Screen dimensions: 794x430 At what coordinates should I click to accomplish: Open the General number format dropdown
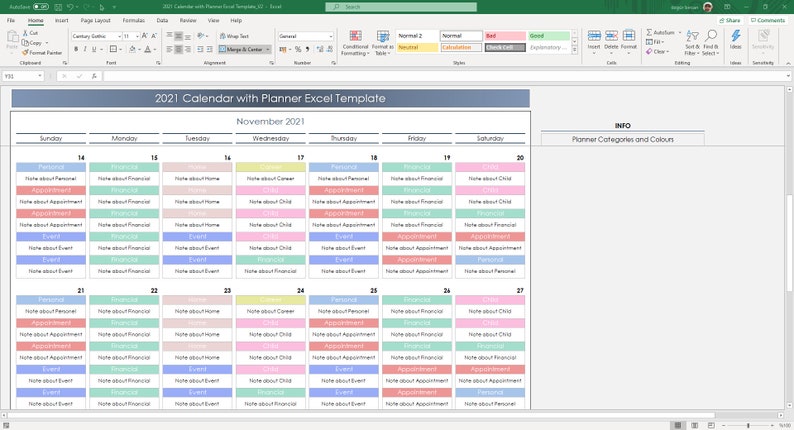tap(331, 36)
